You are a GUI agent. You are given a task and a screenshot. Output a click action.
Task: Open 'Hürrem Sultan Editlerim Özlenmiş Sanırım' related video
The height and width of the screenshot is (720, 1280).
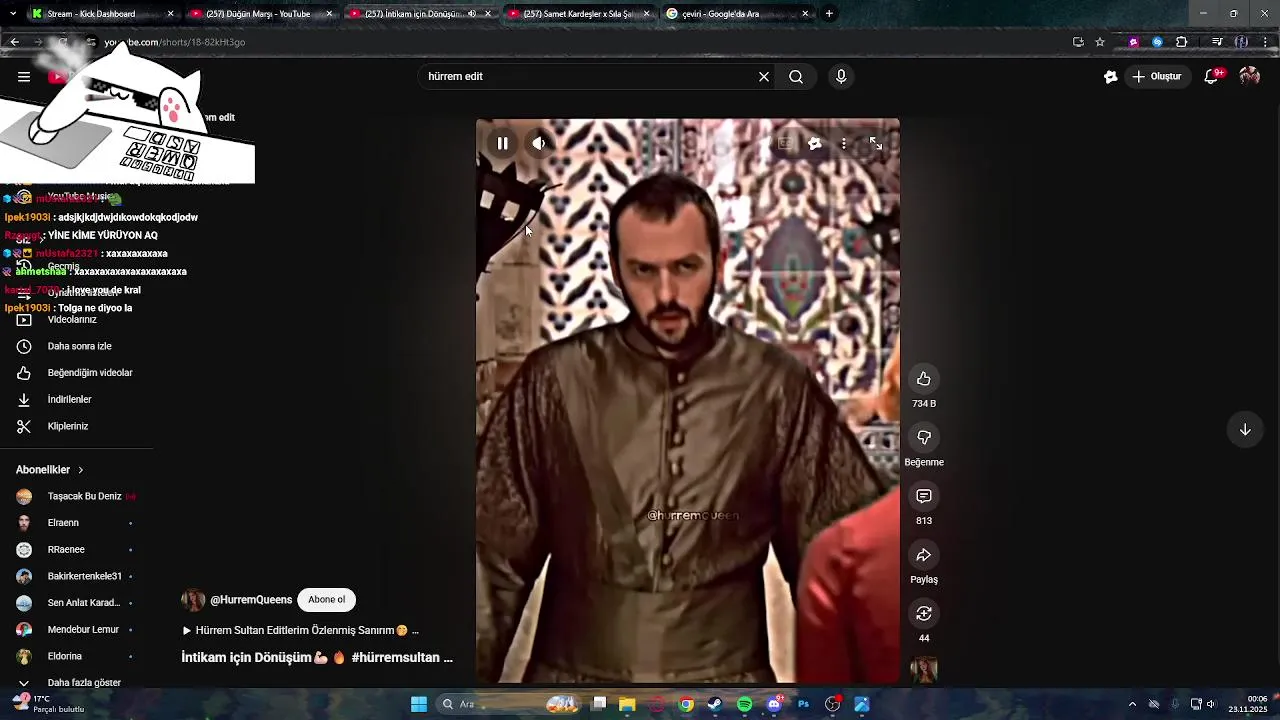(x=301, y=631)
